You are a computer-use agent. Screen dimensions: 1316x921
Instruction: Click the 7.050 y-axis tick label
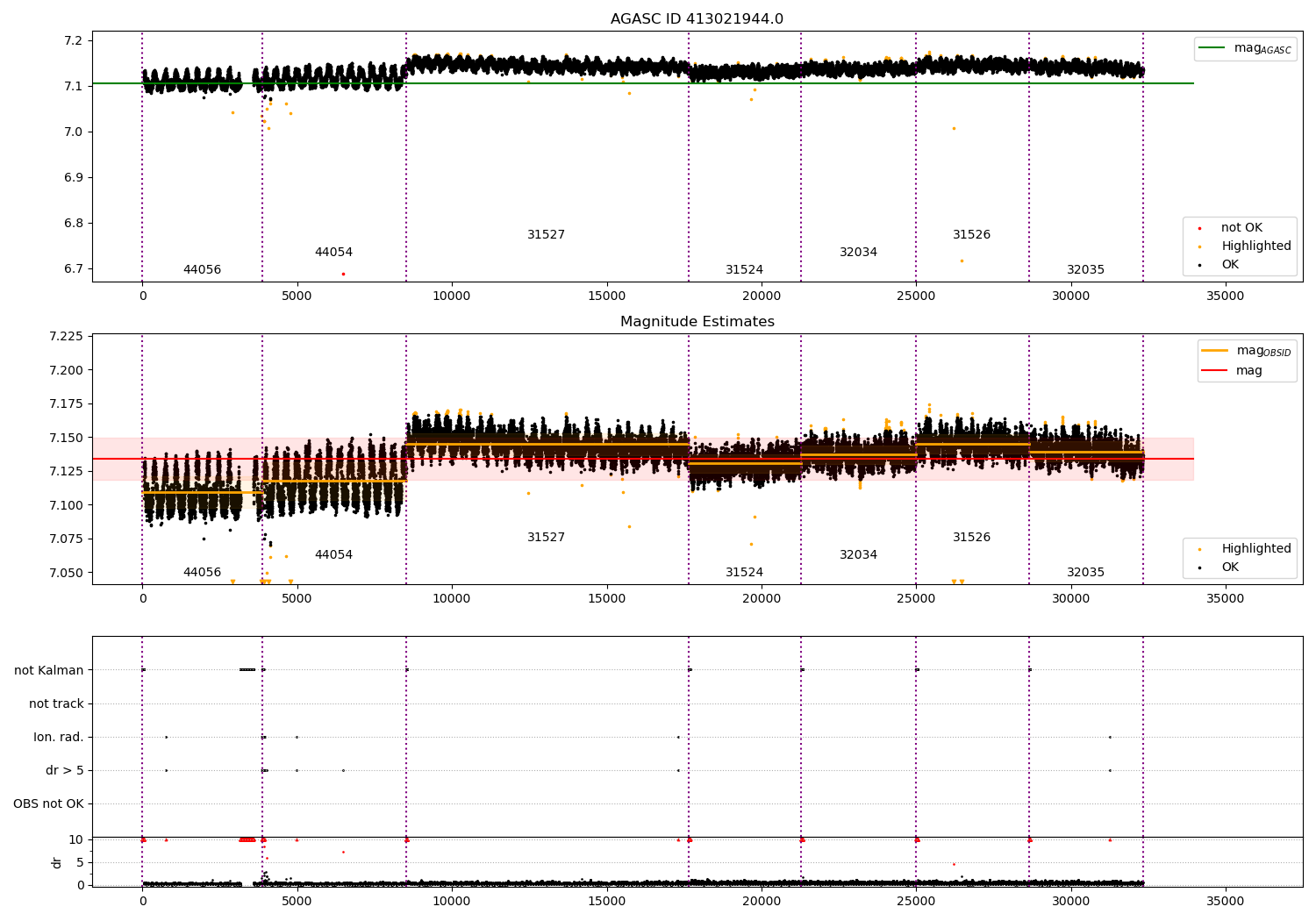click(x=66, y=573)
